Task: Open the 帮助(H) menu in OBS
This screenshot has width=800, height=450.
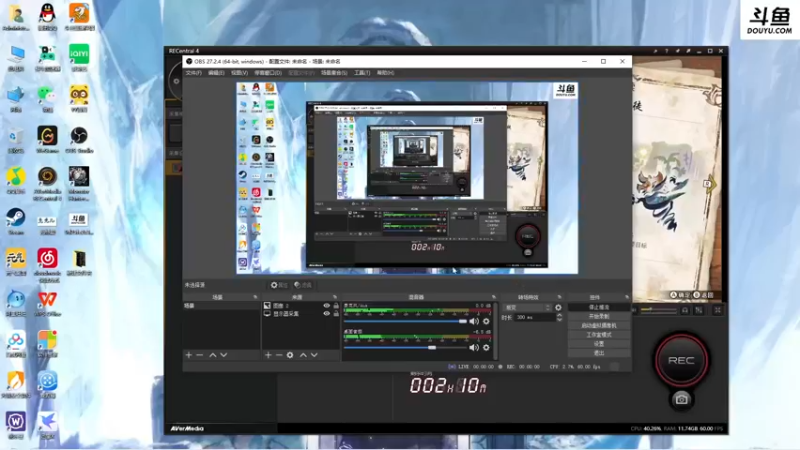Action: coord(386,73)
